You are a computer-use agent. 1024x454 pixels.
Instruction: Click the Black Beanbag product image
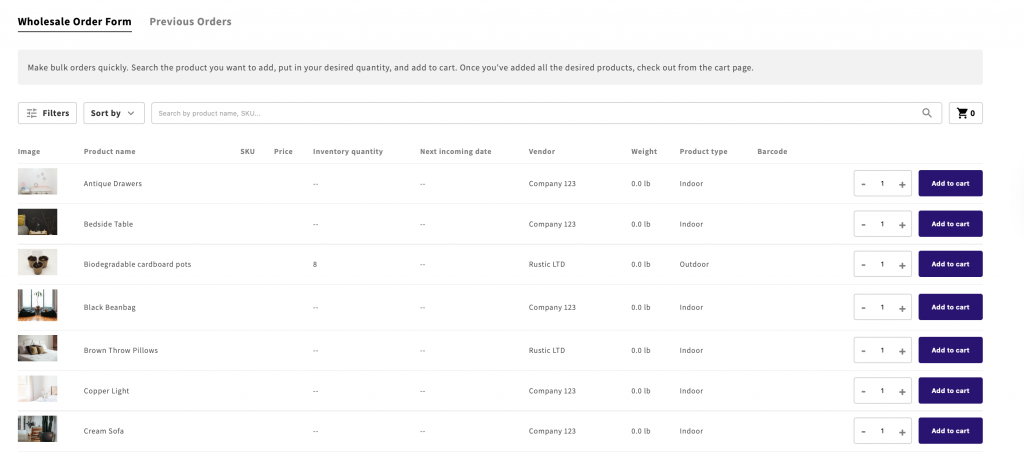[37, 306]
